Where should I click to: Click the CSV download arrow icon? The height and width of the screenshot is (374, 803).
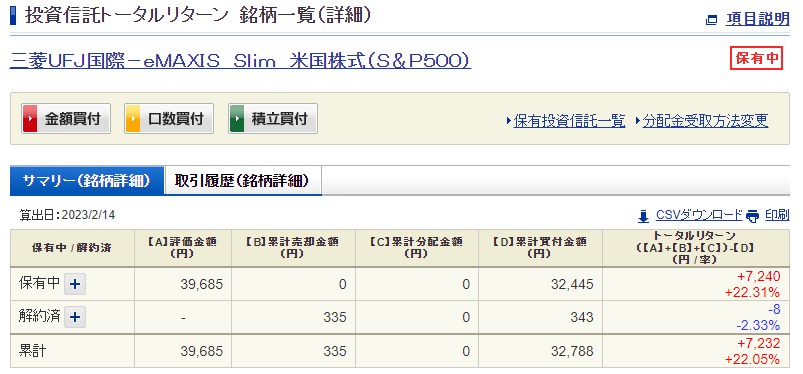click(x=643, y=217)
